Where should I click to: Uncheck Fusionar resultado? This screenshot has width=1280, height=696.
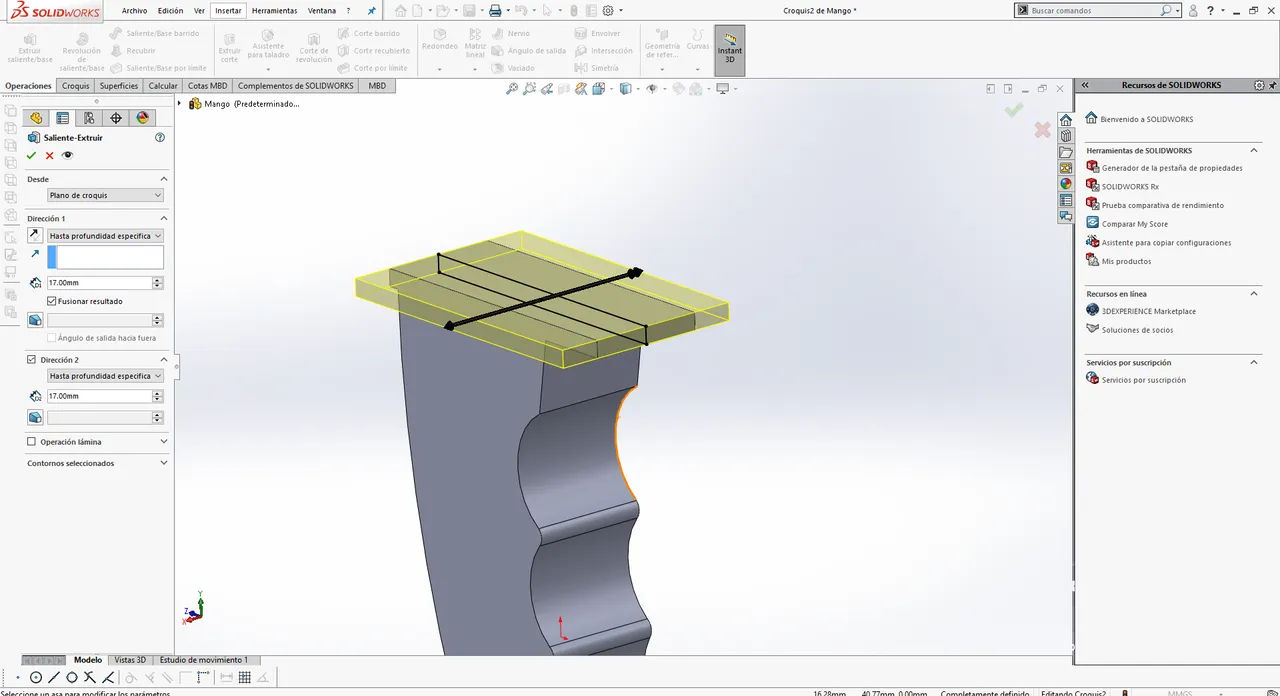52,301
